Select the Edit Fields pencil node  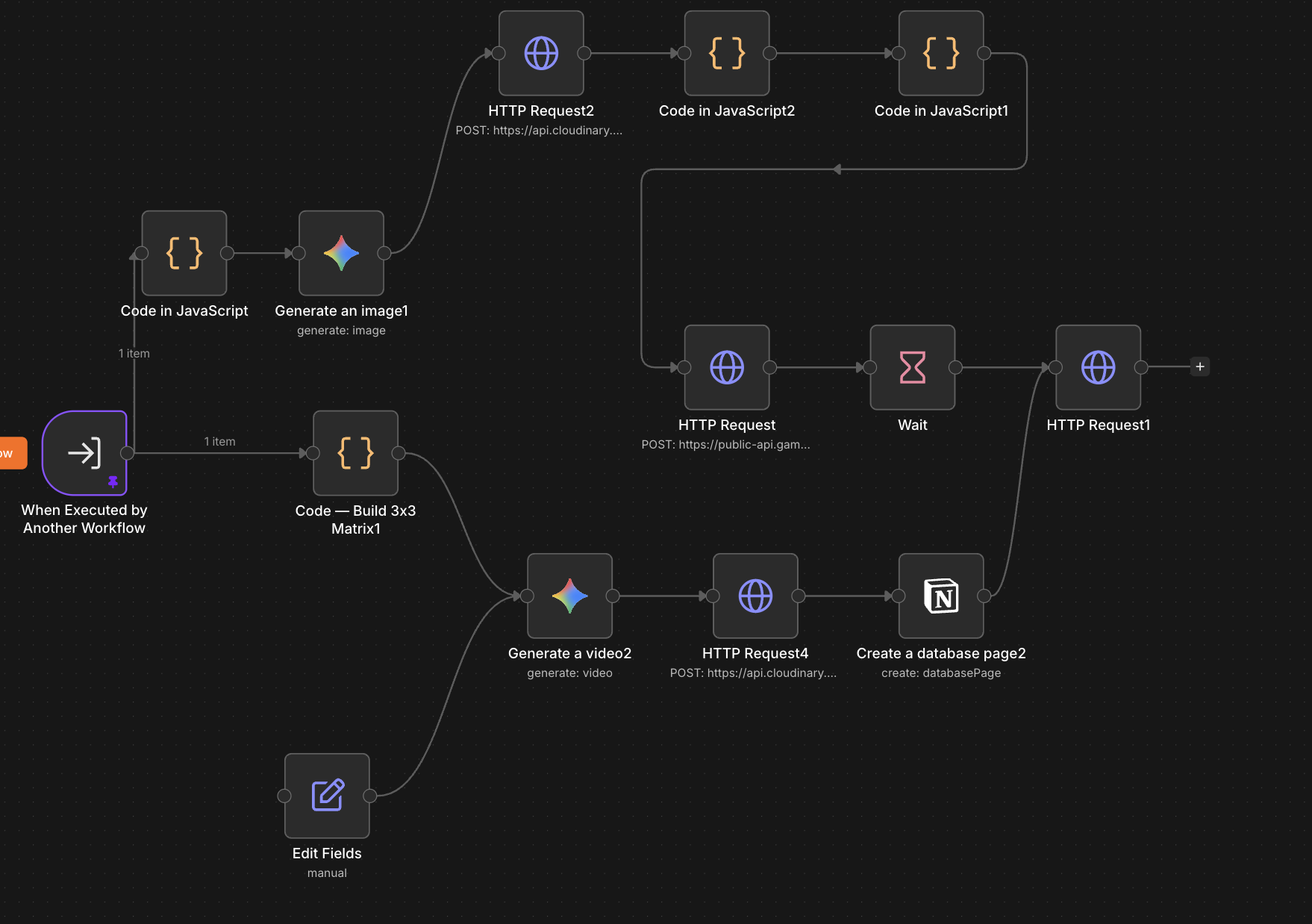(x=327, y=796)
